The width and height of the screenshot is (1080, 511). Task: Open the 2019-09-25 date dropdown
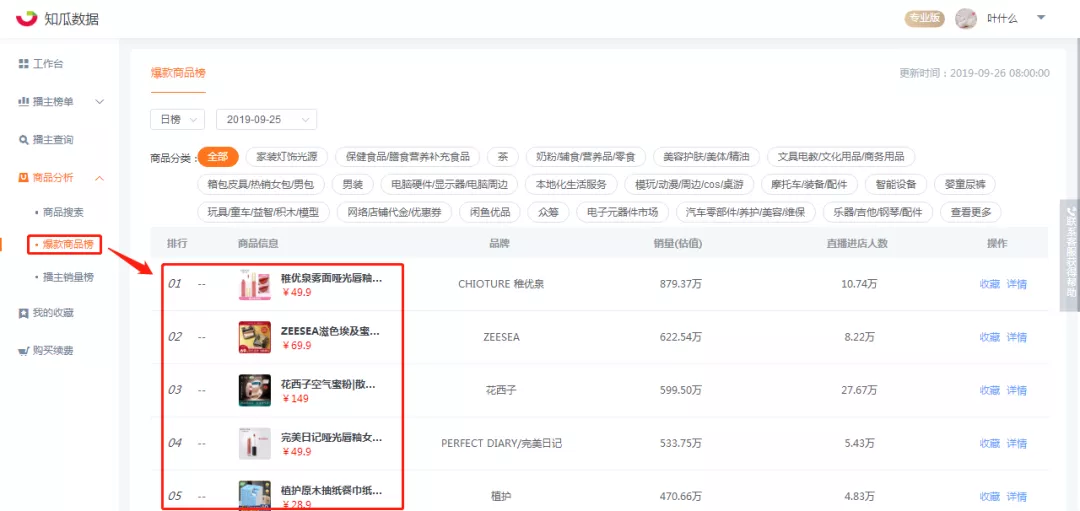tap(267, 119)
